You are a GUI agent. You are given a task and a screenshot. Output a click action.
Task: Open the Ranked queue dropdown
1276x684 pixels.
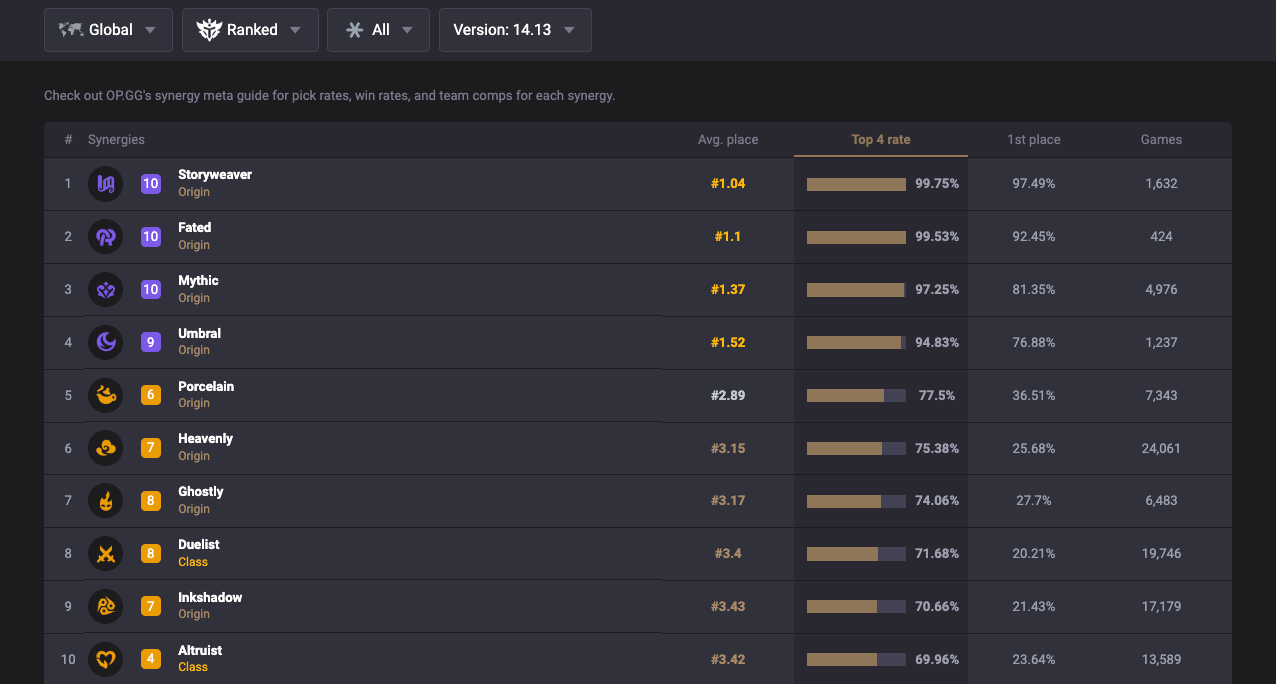[x=250, y=30]
